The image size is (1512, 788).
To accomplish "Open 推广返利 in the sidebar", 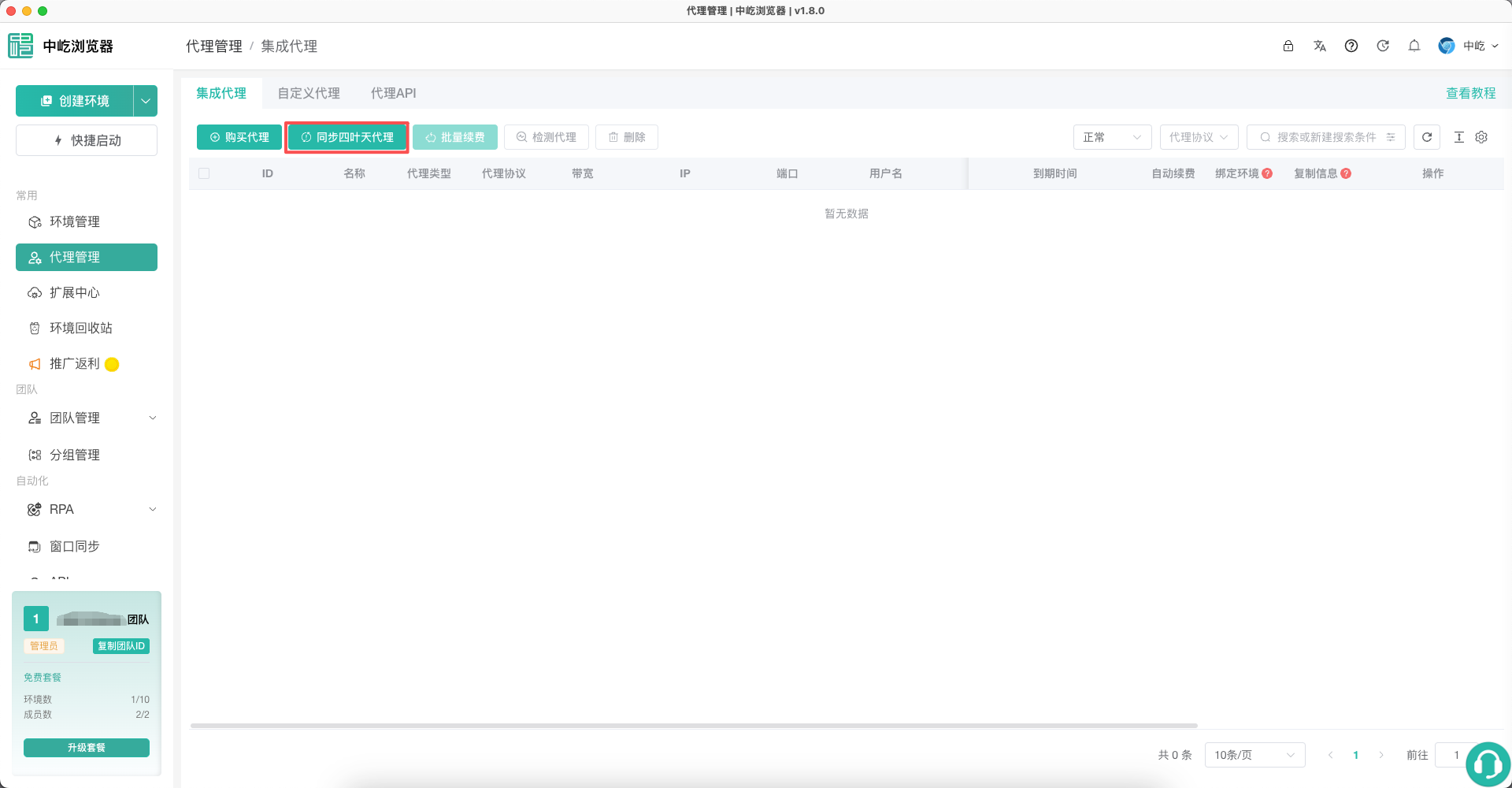I will (87, 363).
